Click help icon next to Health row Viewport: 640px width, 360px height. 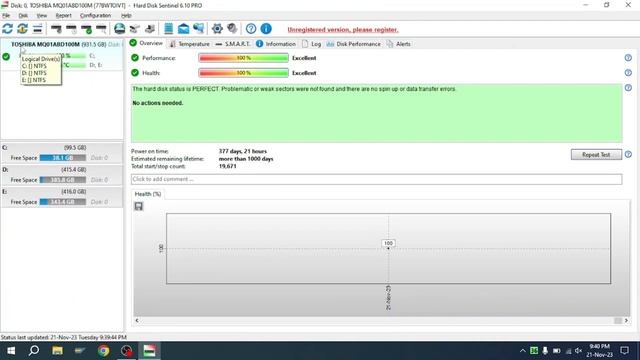click(x=628, y=73)
